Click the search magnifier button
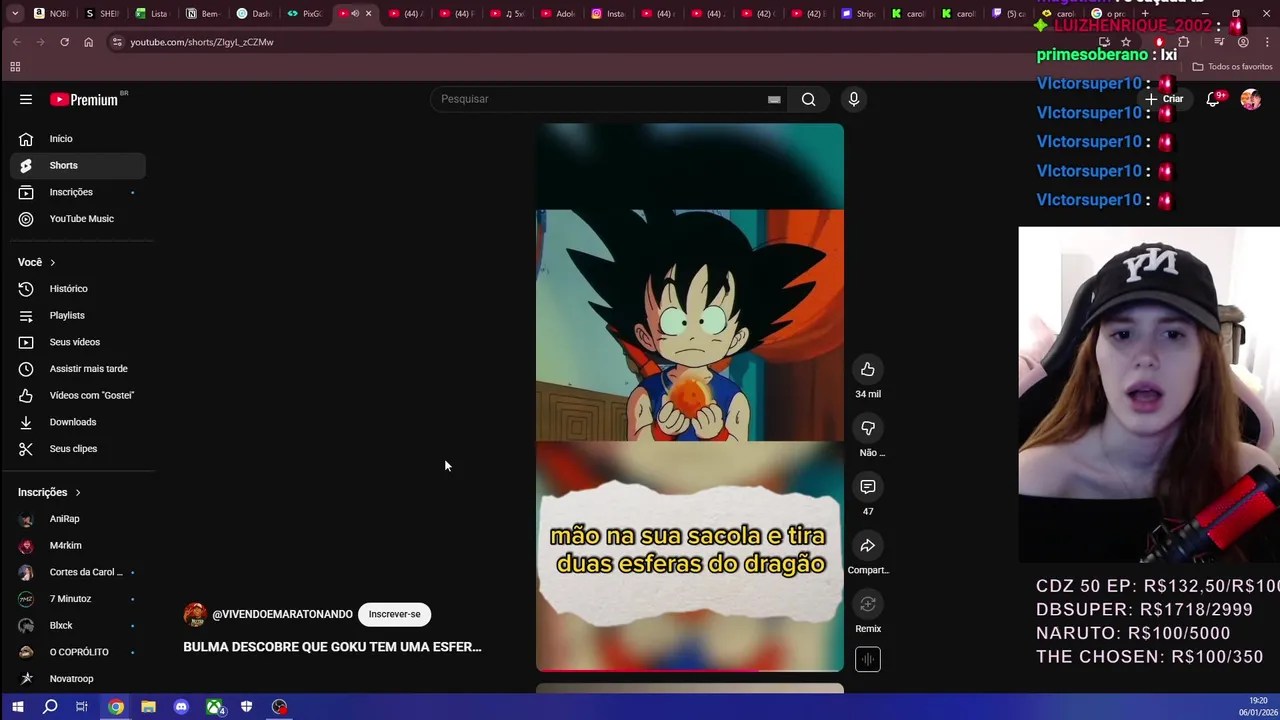Viewport: 1280px width, 720px height. click(x=808, y=99)
